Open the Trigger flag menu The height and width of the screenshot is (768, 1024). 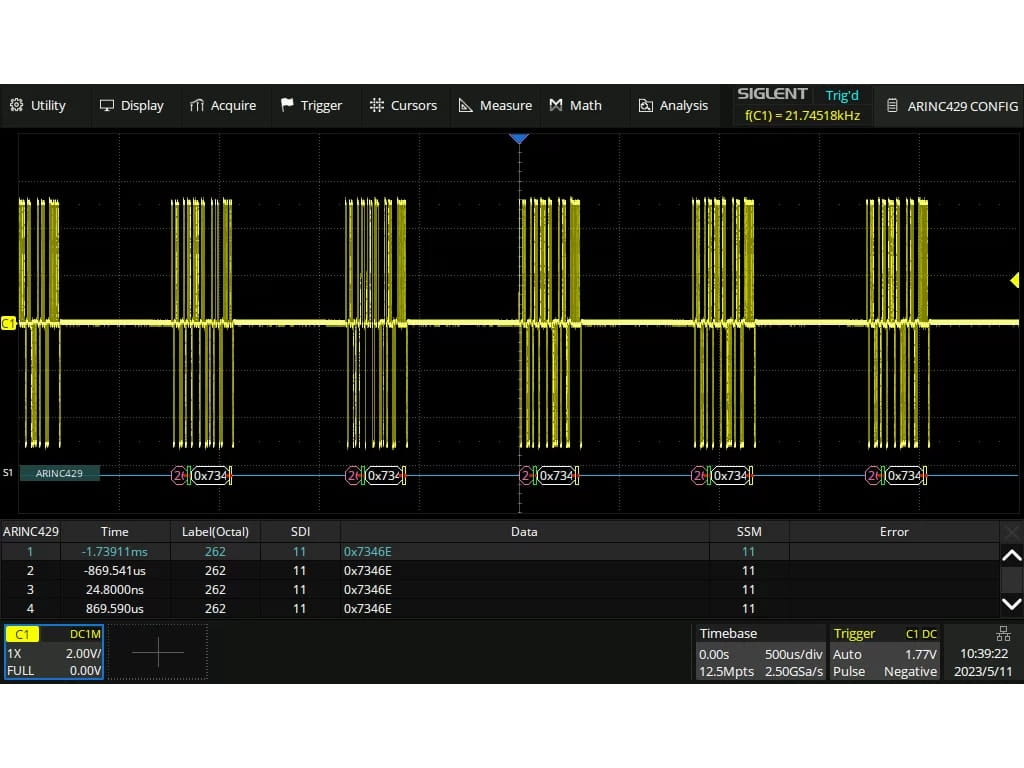311,105
